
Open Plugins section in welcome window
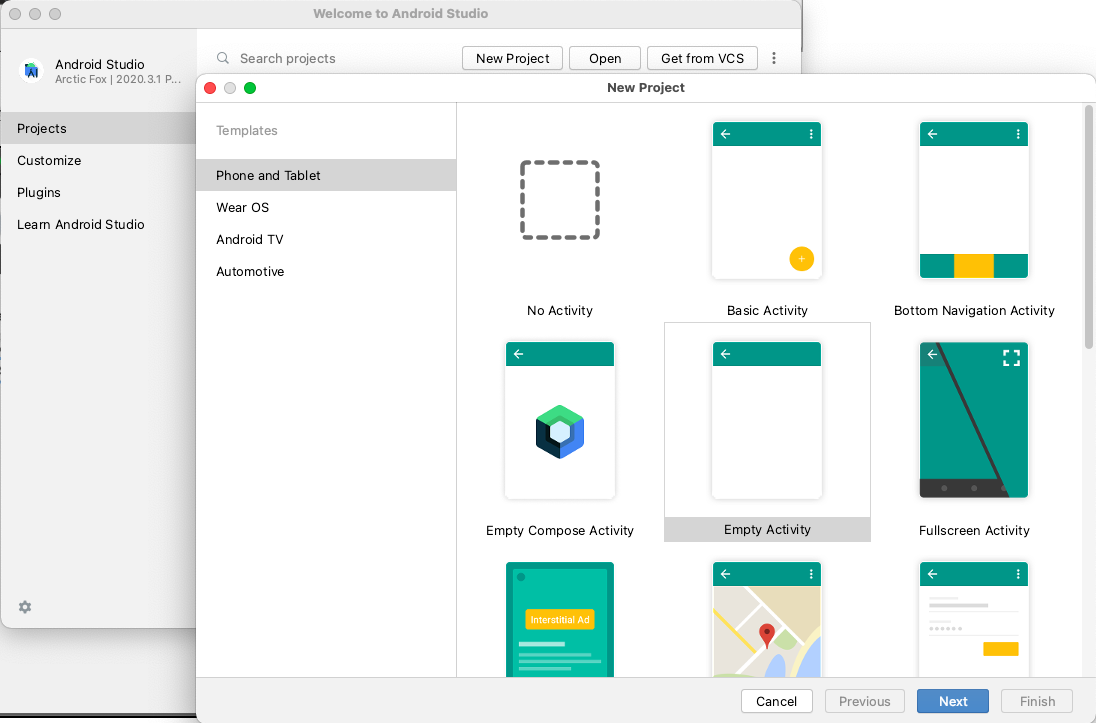pos(99,192)
